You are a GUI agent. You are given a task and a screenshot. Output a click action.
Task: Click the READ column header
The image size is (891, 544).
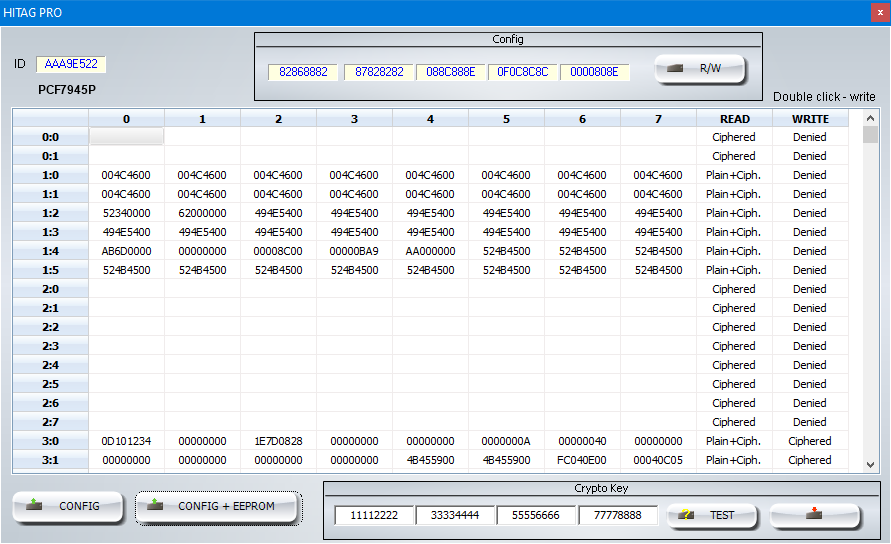tap(735, 119)
